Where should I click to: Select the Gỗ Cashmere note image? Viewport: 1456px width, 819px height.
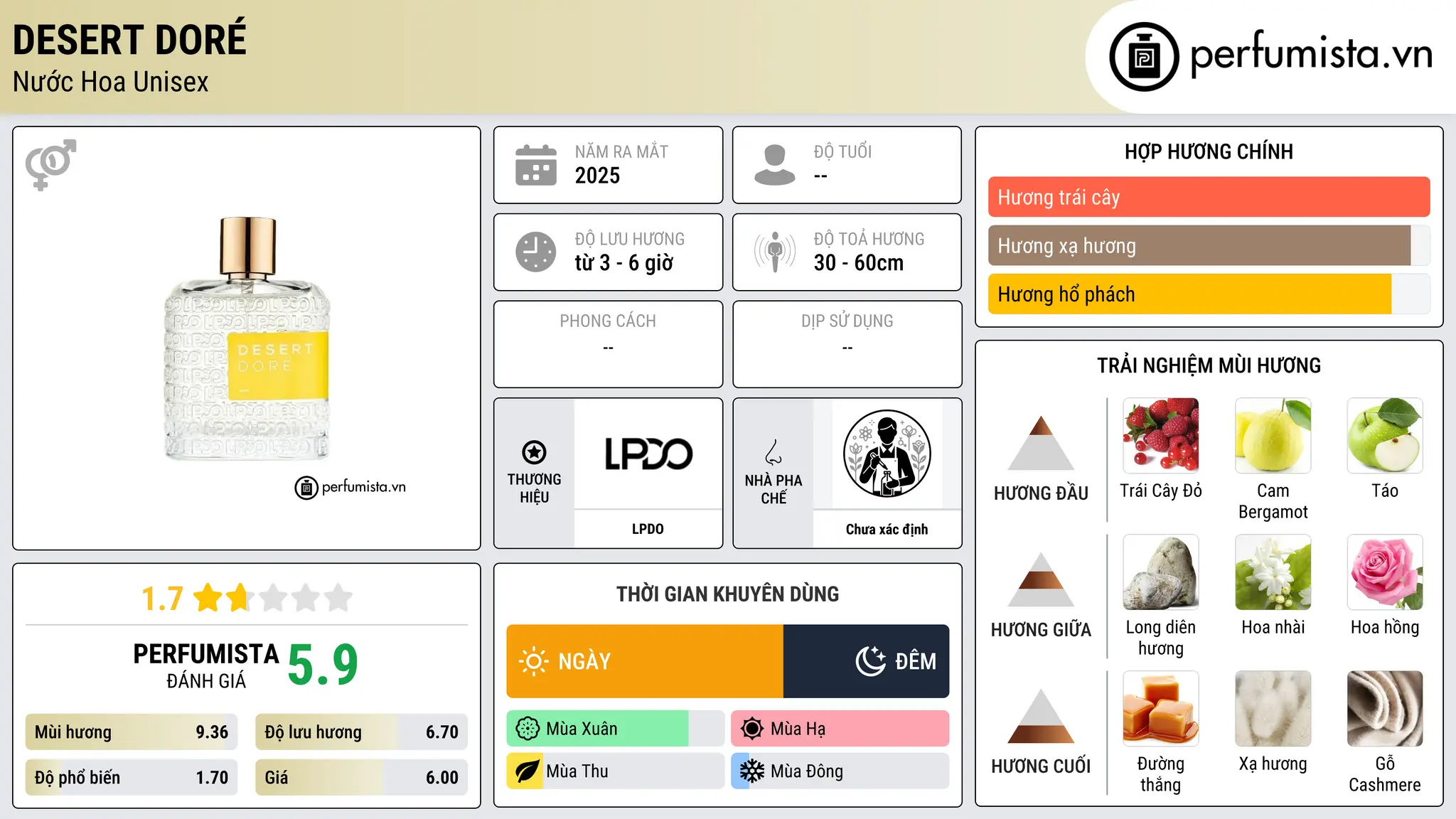click(1385, 709)
